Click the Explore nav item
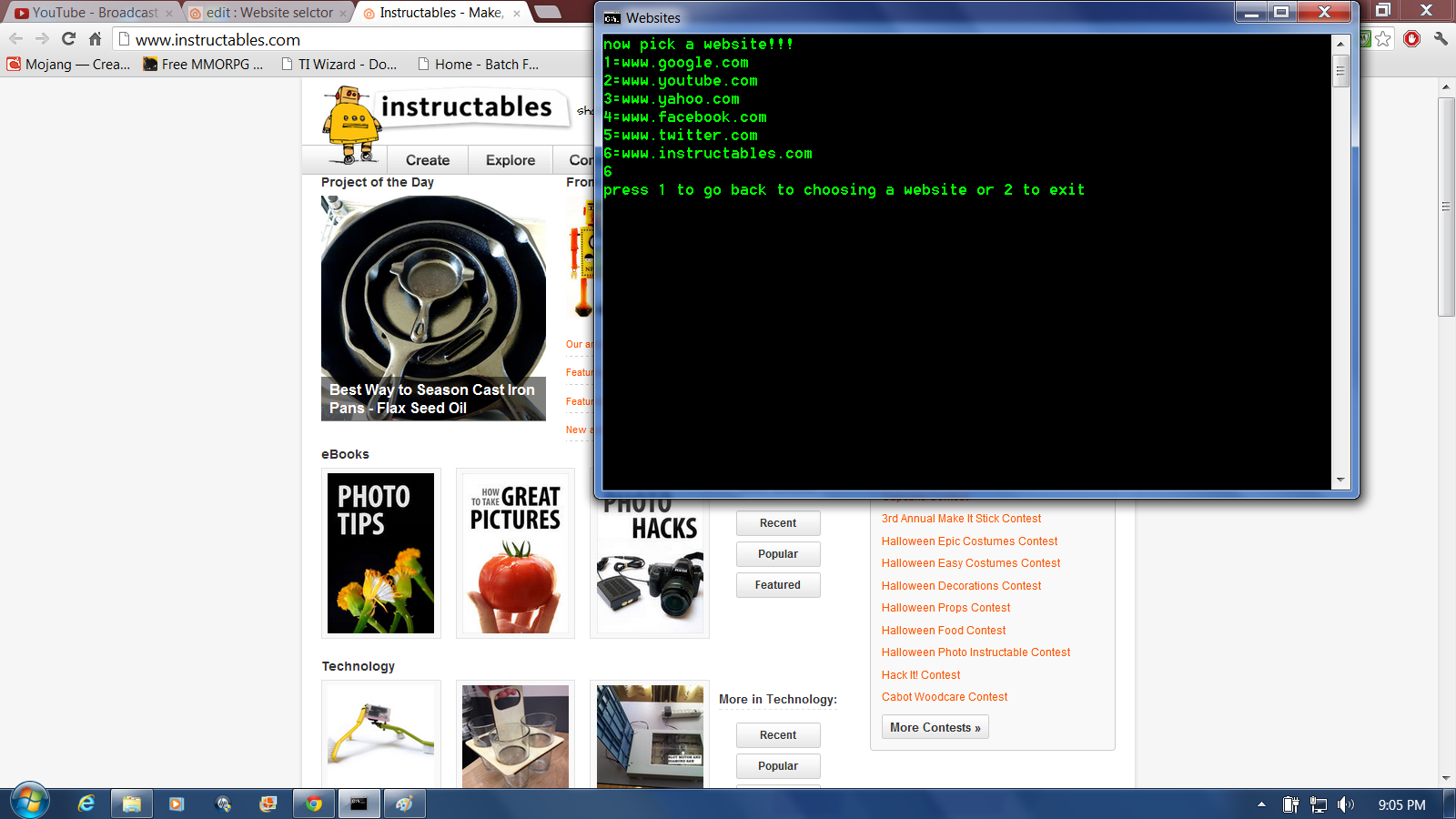 511,160
